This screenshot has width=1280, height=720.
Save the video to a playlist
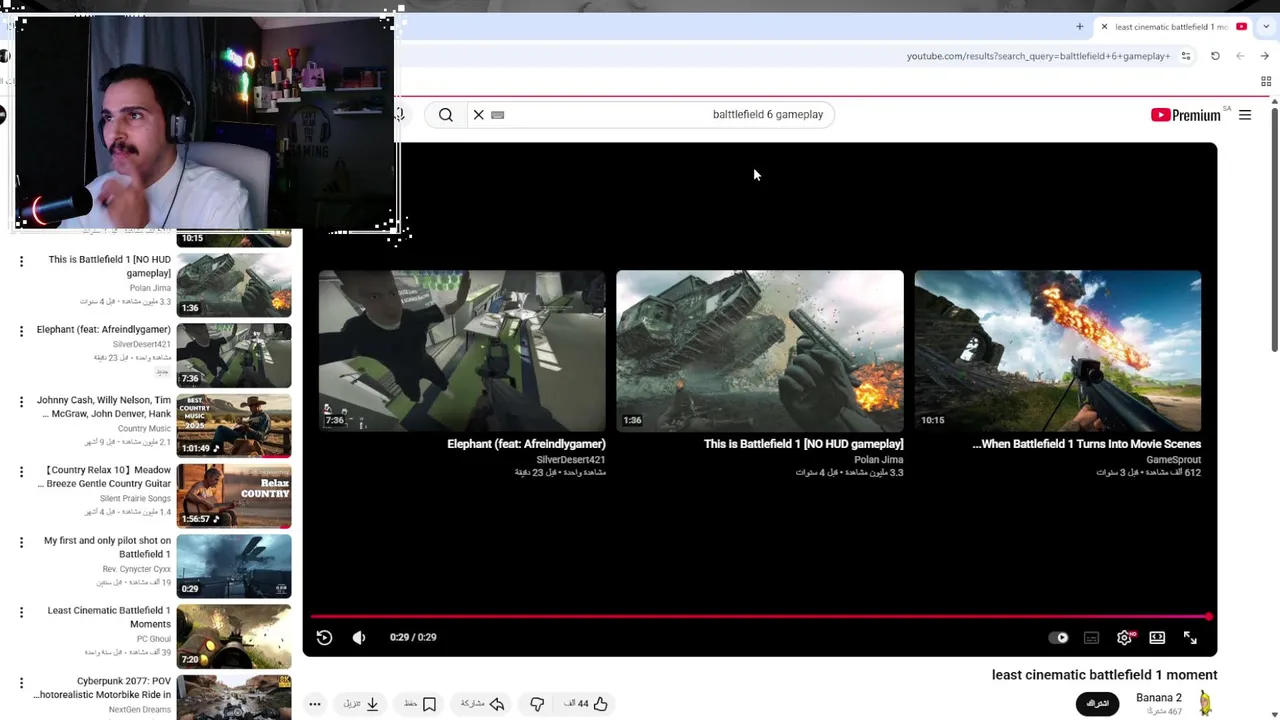coord(421,704)
